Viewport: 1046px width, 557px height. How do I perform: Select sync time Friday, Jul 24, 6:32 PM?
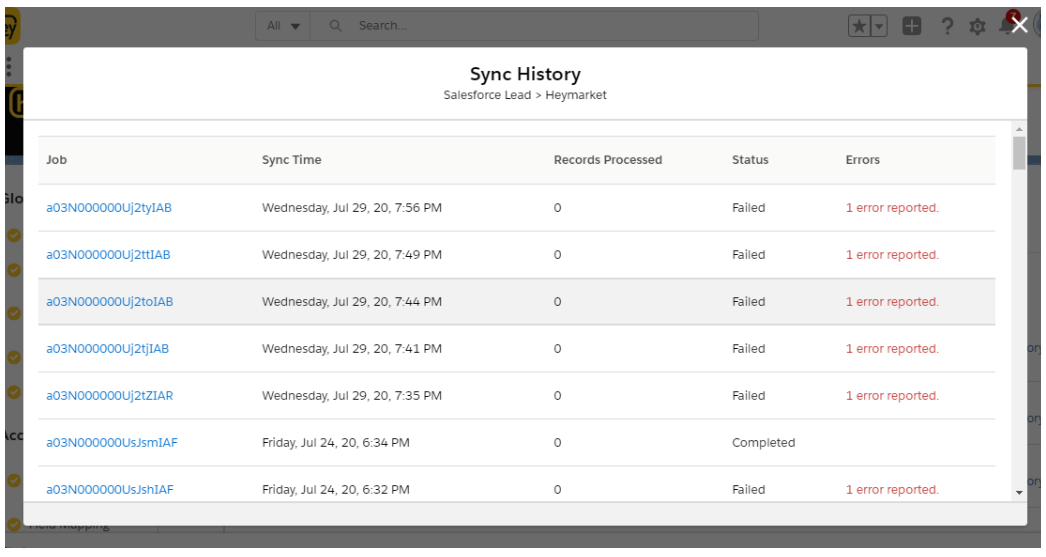(336, 489)
